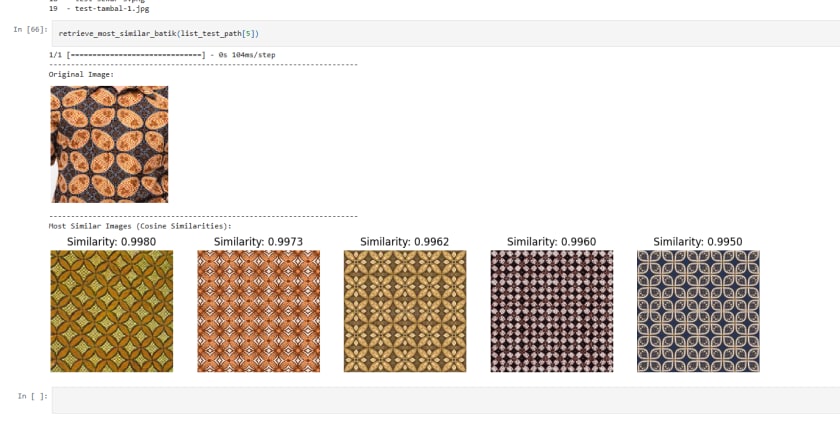Click the Similarity 0.9980 result image

pos(111,311)
